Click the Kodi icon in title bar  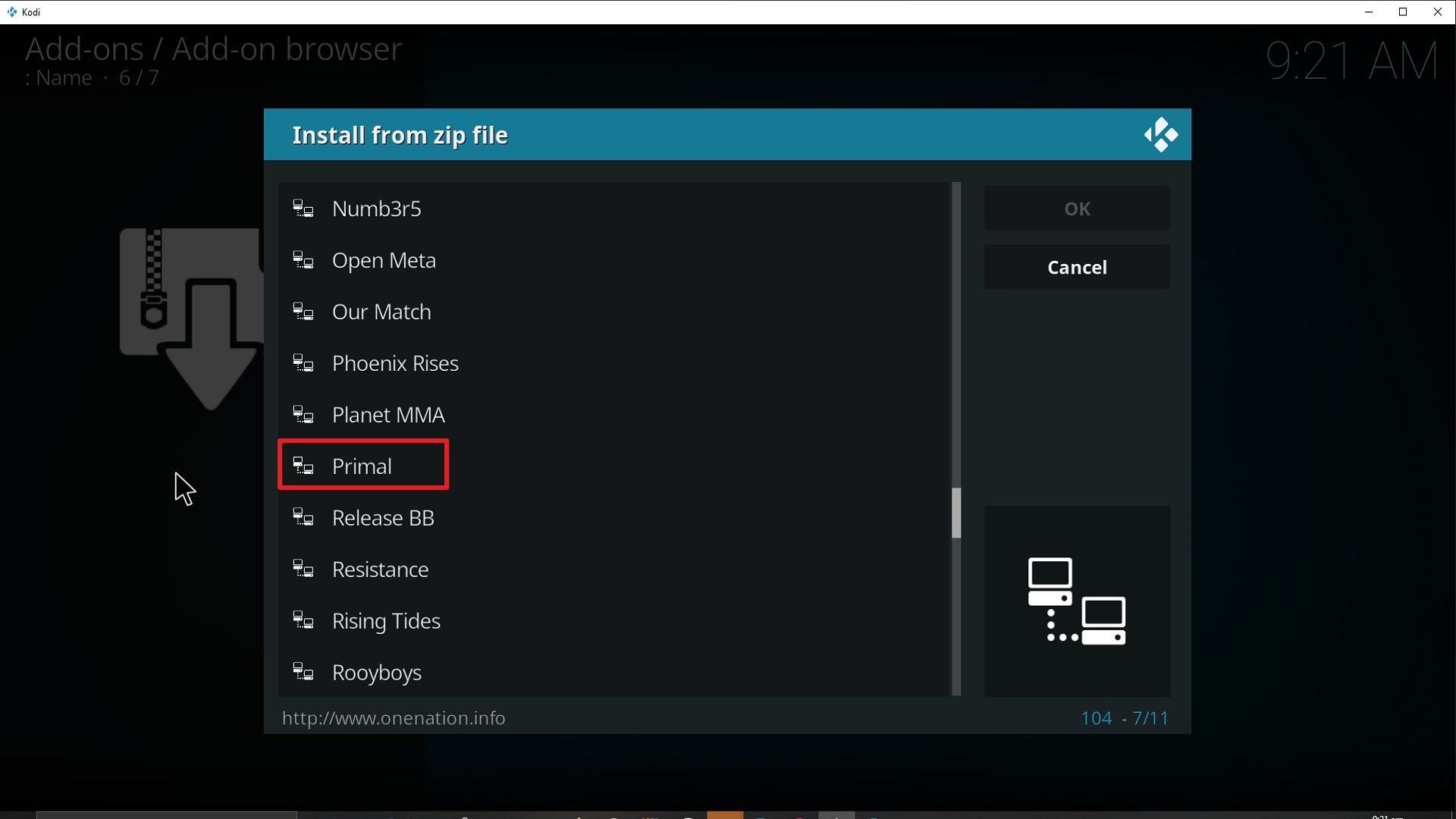coord(11,12)
